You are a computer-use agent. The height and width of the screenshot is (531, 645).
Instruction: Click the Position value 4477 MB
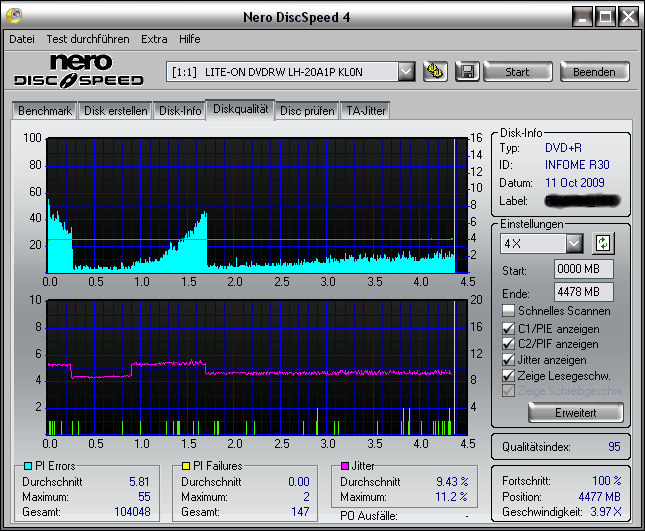click(599, 497)
